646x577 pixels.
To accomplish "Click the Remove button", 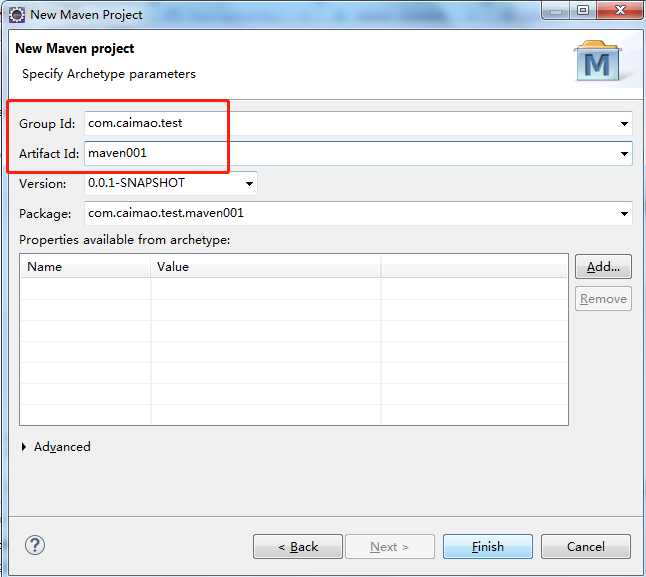I will [603, 299].
